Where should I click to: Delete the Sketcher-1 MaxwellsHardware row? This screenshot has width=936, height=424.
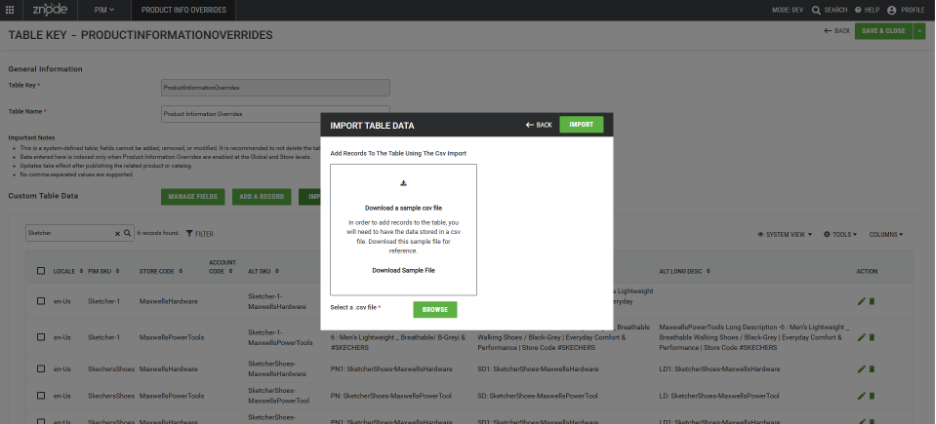[872, 302]
